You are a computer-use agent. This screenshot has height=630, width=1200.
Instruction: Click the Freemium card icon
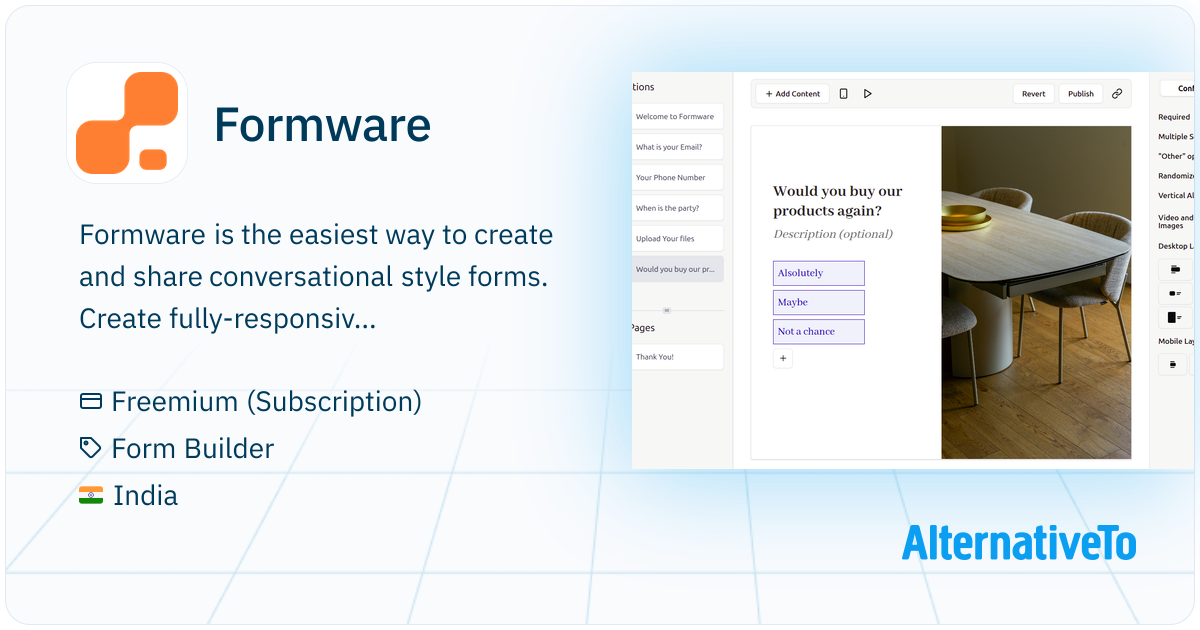(x=91, y=401)
